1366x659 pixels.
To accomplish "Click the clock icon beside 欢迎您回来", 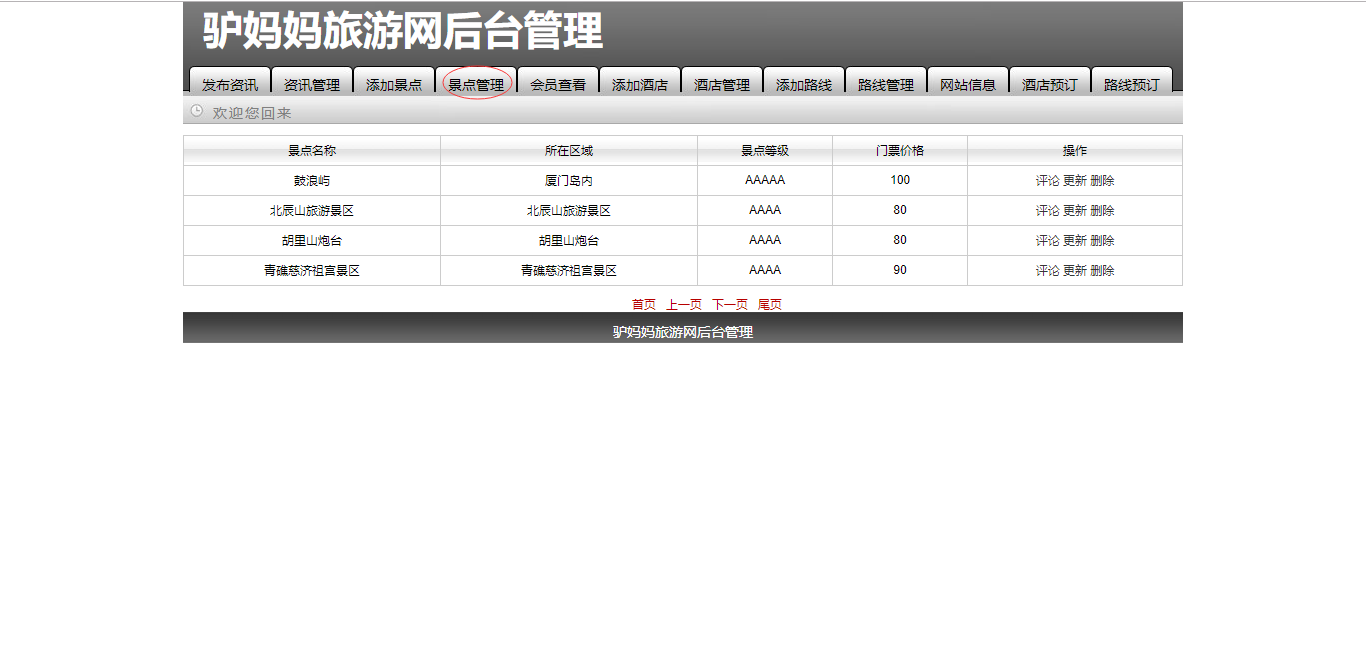I will coord(197,111).
